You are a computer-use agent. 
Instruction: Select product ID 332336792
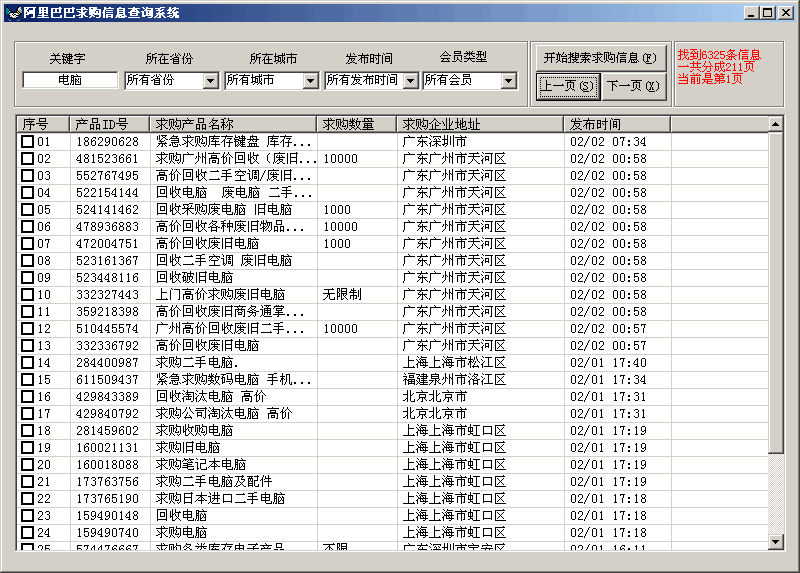click(107, 345)
